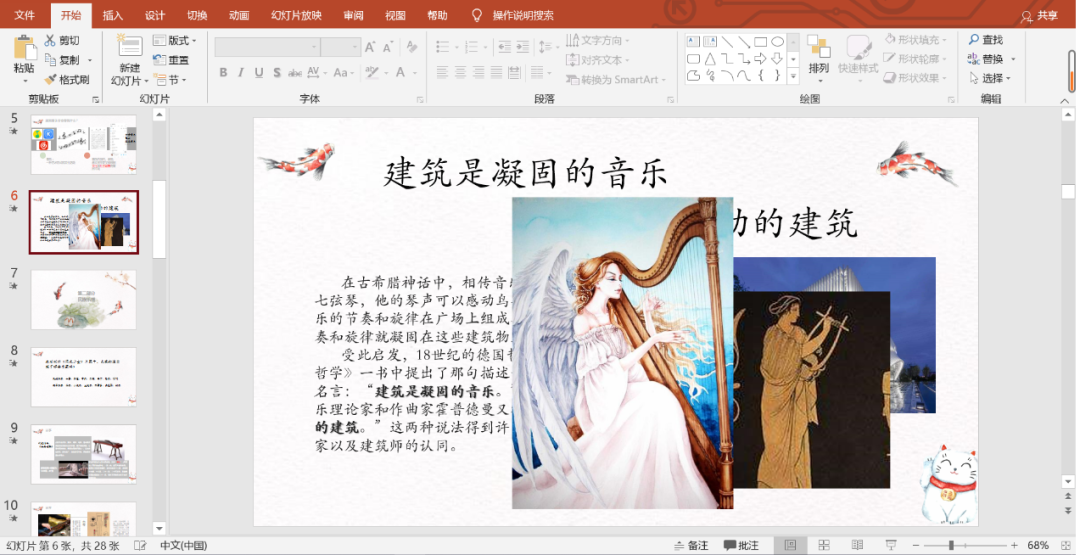Image resolution: width=1080 pixels, height=555 pixels.
Task: Switch to the 动画 Animations tab
Action: click(239, 15)
